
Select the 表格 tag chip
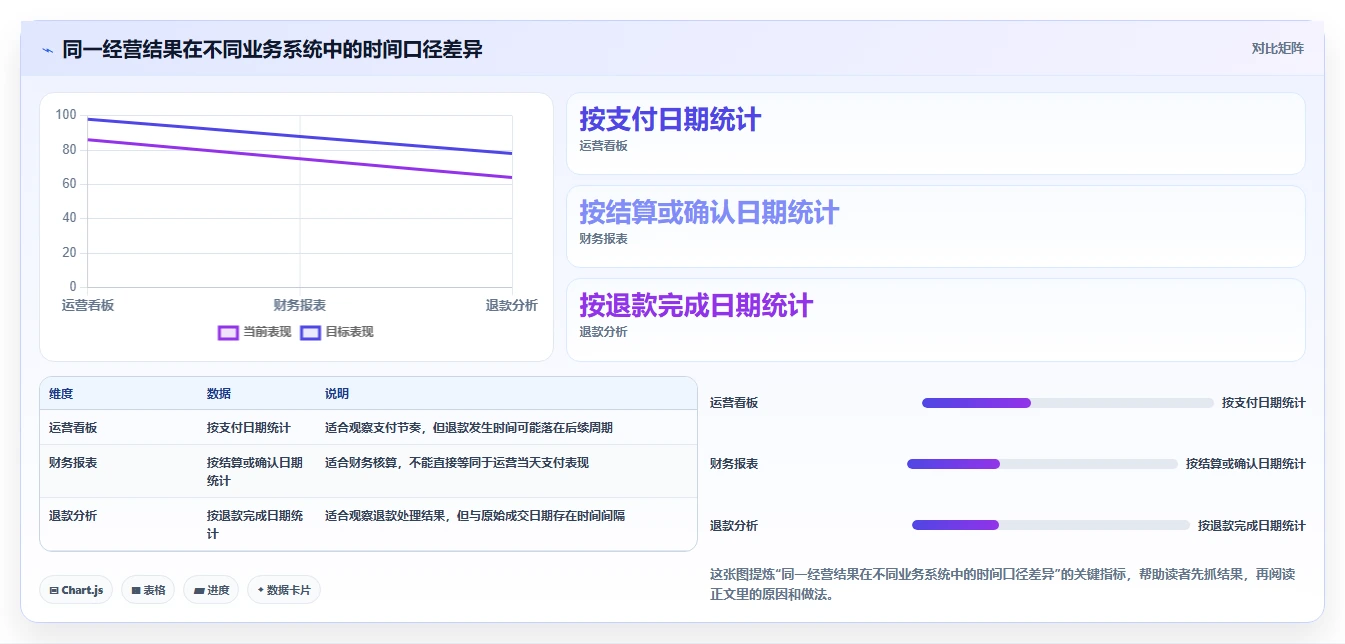[x=148, y=590]
